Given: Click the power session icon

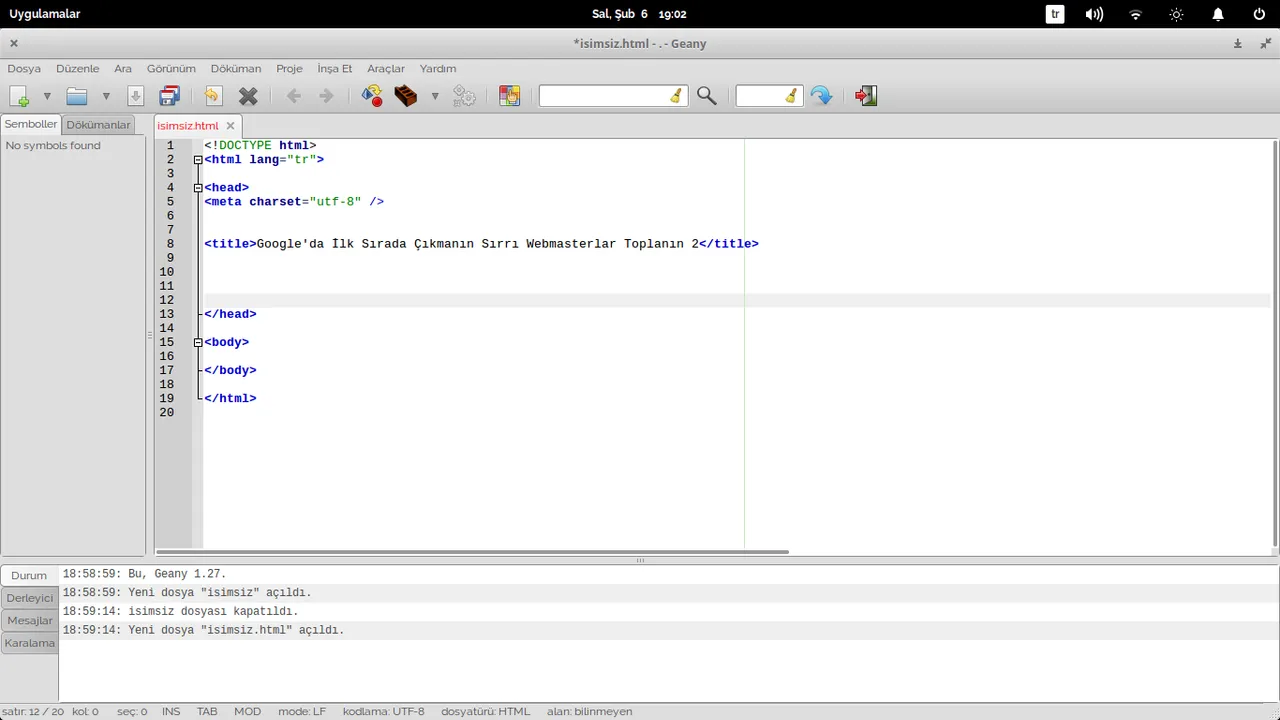Looking at the screenshot, I should 1259,14.
